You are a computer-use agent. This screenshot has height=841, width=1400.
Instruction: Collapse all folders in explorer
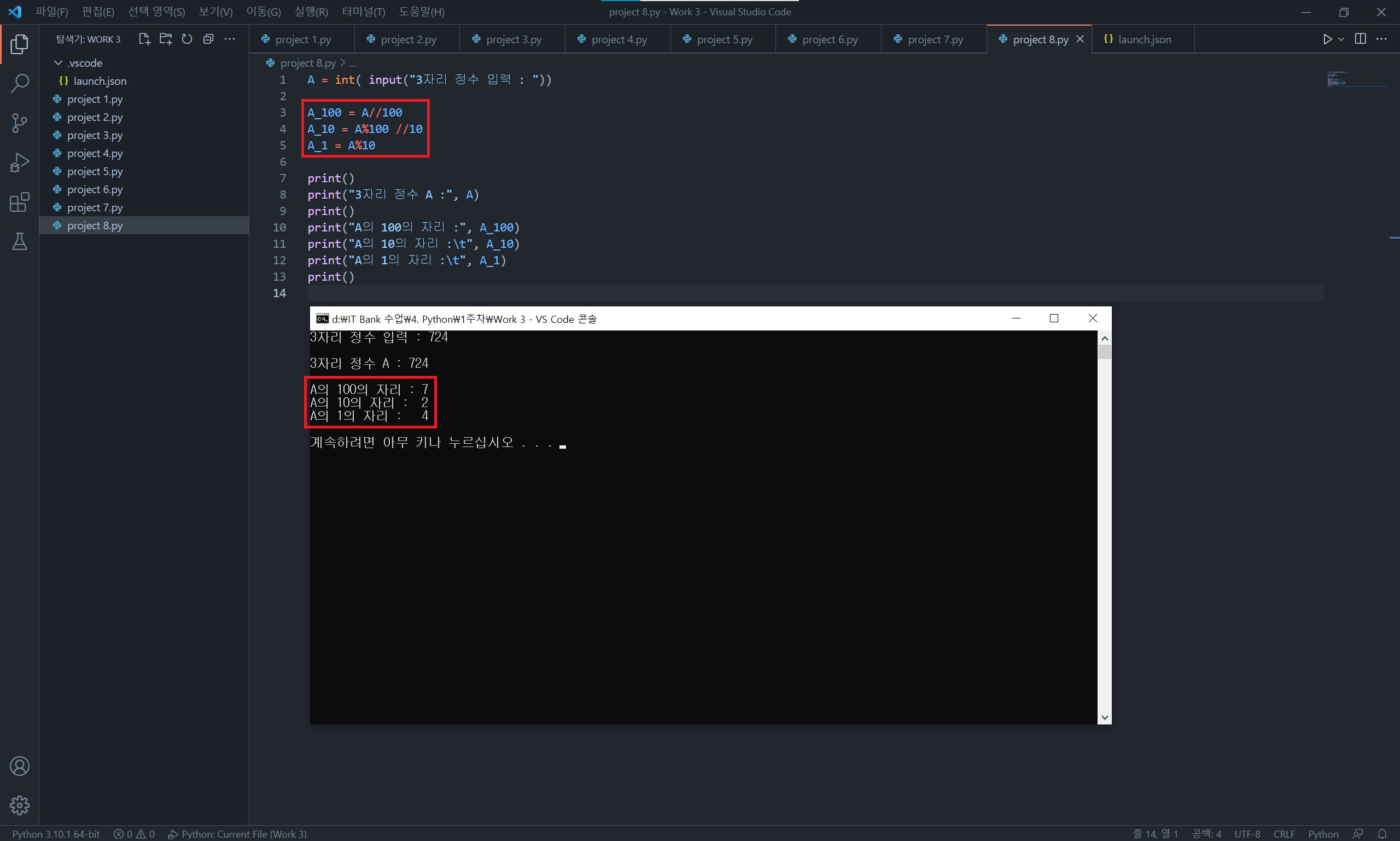208,39
